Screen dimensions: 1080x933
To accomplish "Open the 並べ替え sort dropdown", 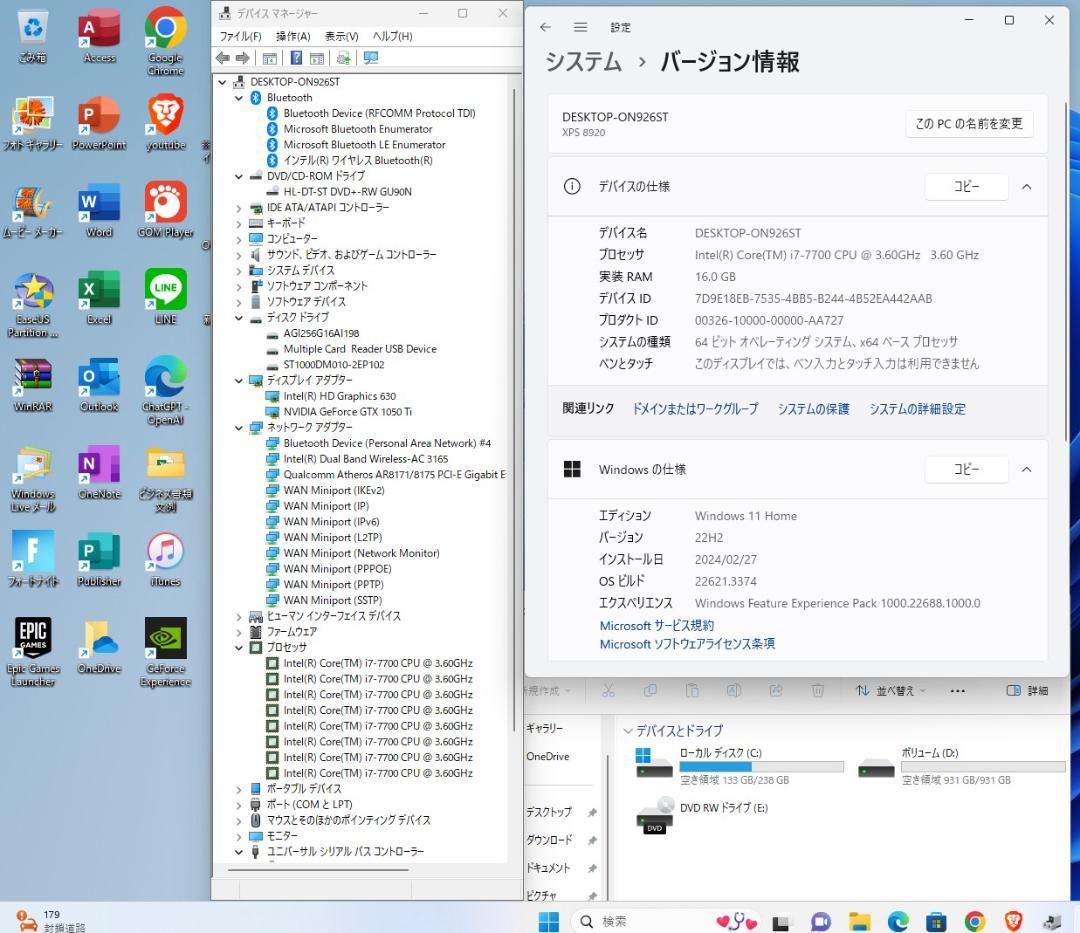I will tap(890, 690).
